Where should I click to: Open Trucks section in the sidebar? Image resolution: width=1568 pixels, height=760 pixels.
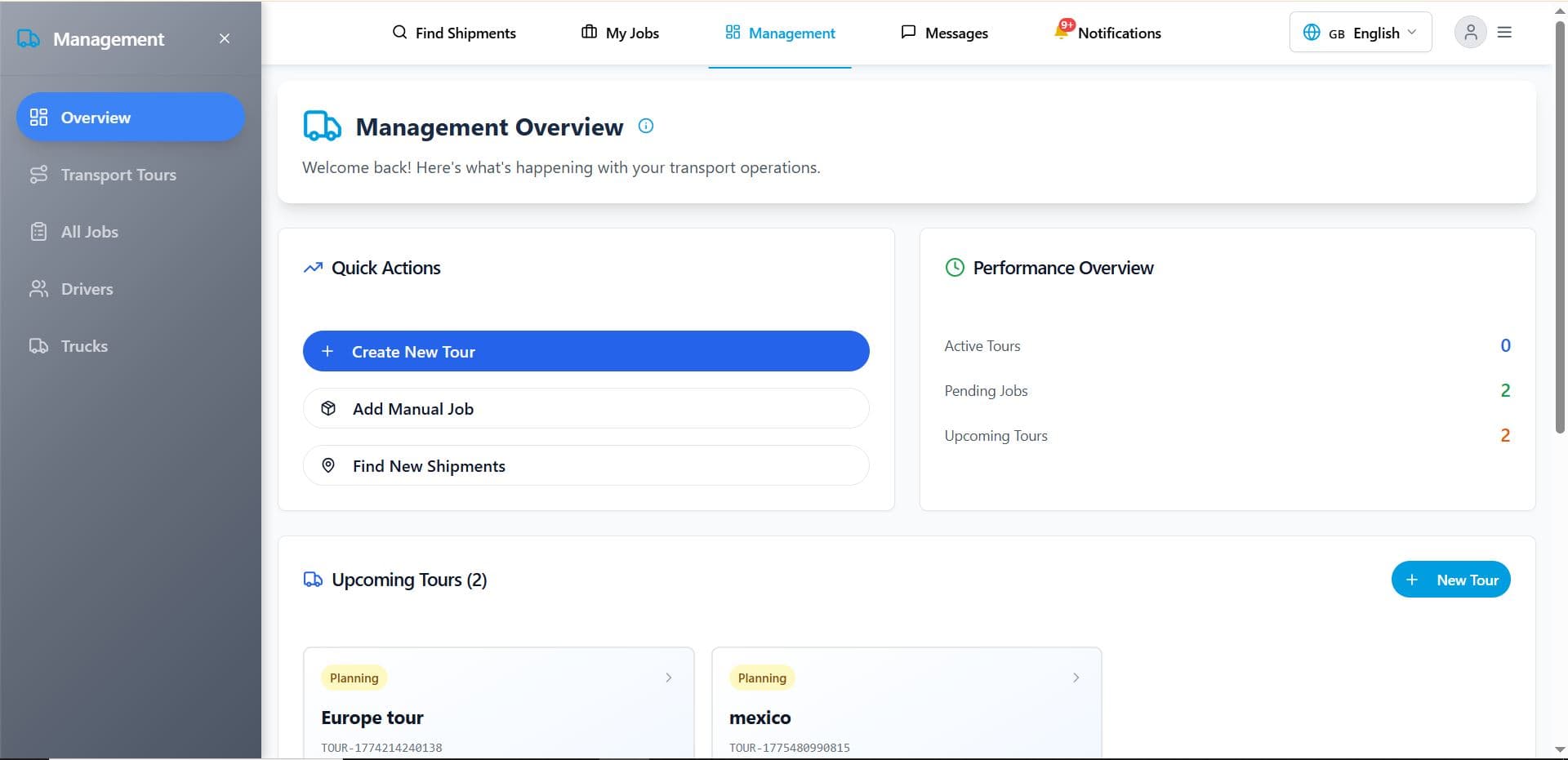pos(131,345)
